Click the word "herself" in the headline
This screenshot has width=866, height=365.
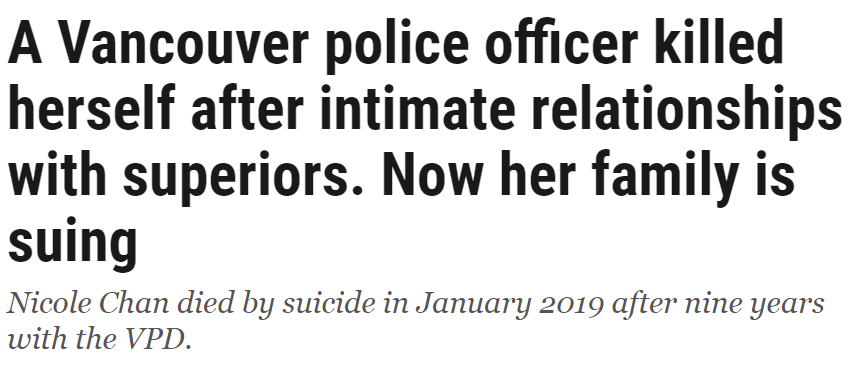pos(92,108)
